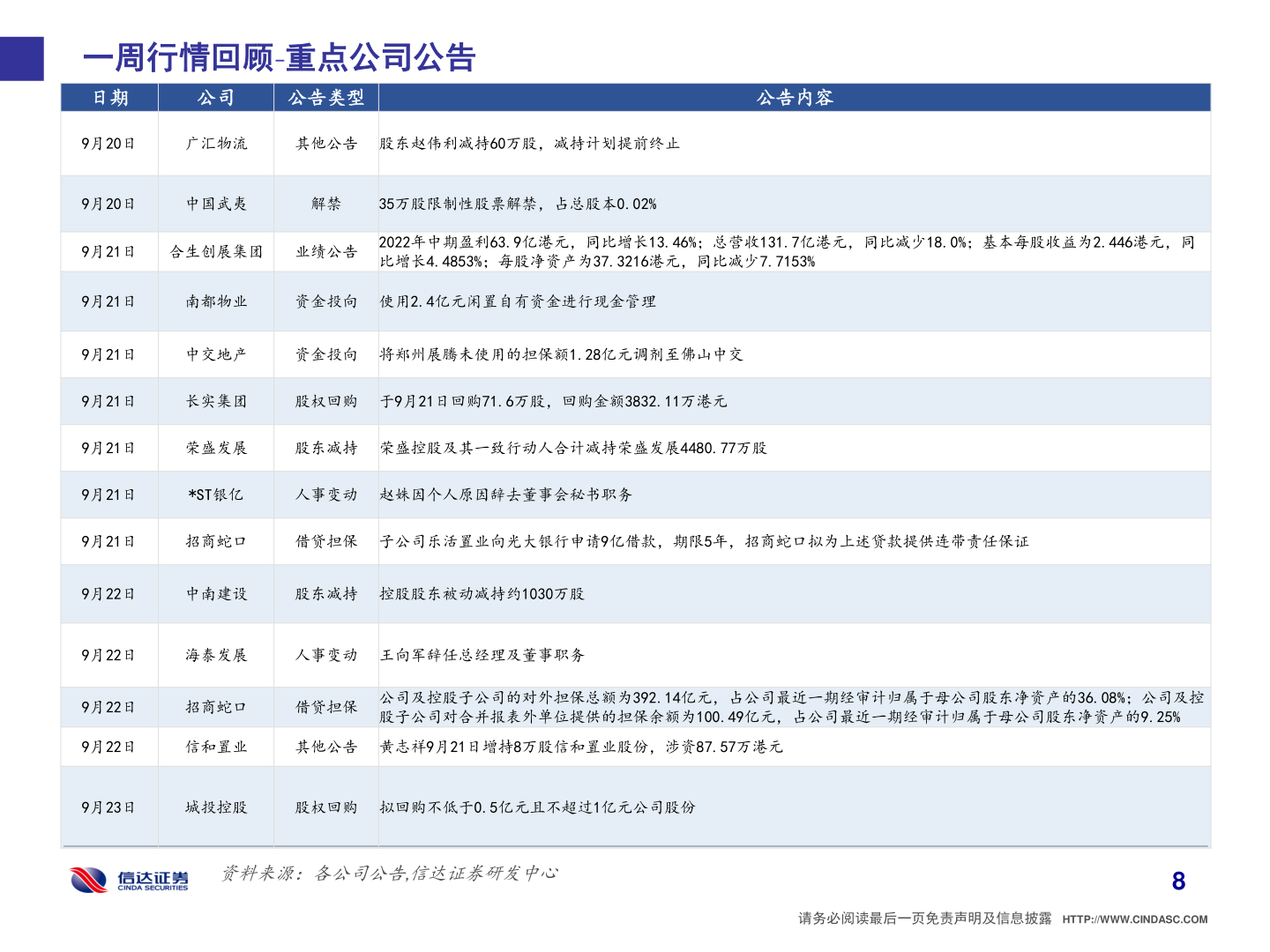Select the 日期 column header
Image resolution: width=1270 pixels, height=952 pixels.
[108, 98]
